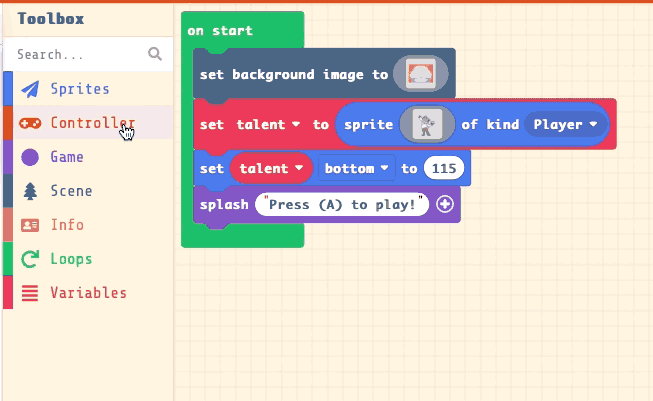Expand talent variable dropdown in red set block

tap(268, 124)
